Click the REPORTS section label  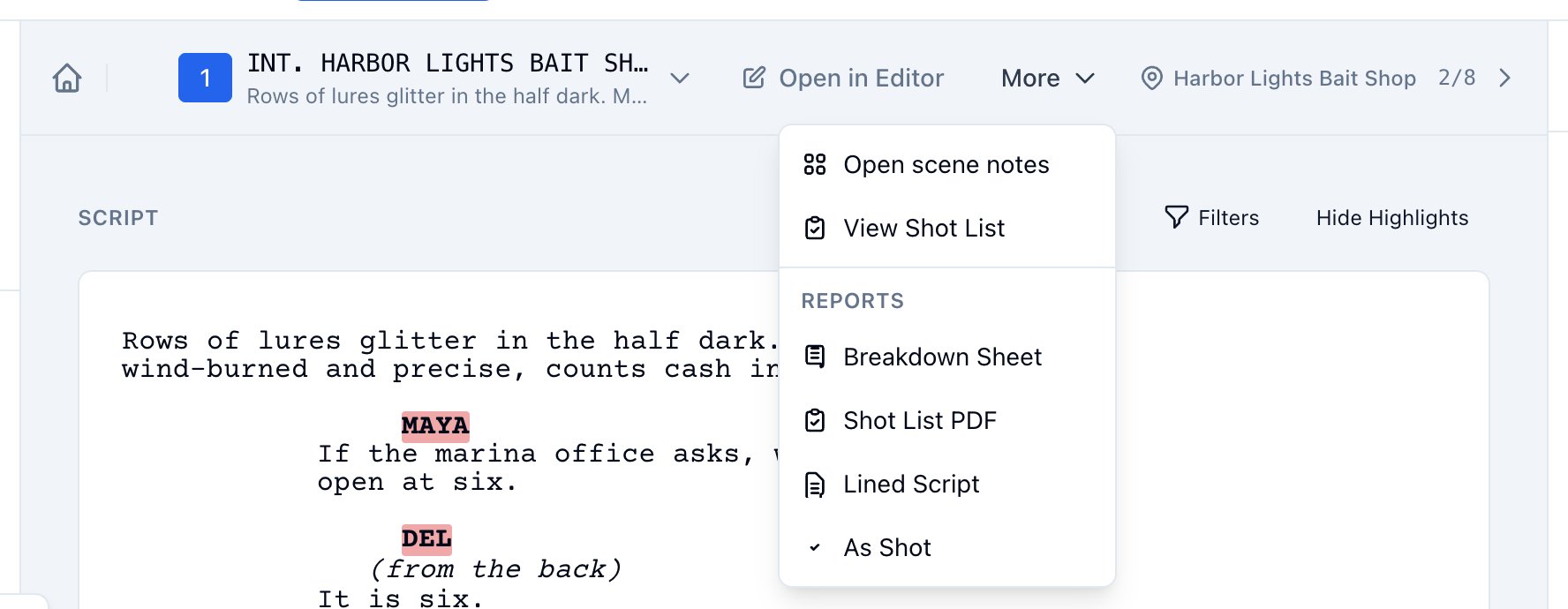coord(853,301)
